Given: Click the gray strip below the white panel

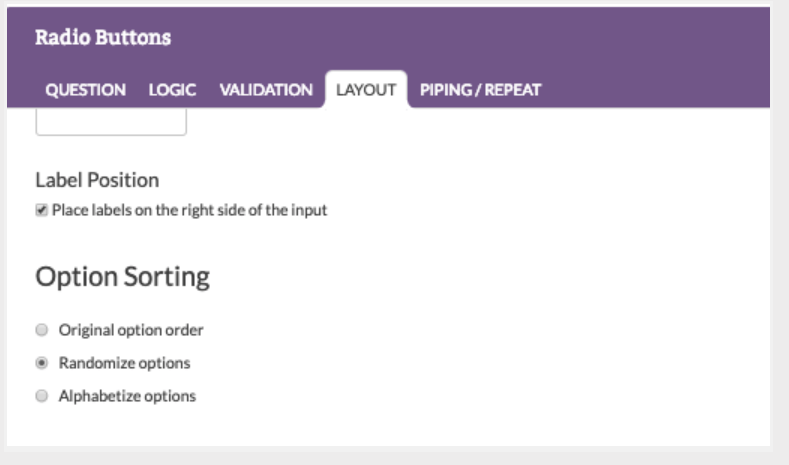Looking at the screenshot, I should [x=400, y=455].
